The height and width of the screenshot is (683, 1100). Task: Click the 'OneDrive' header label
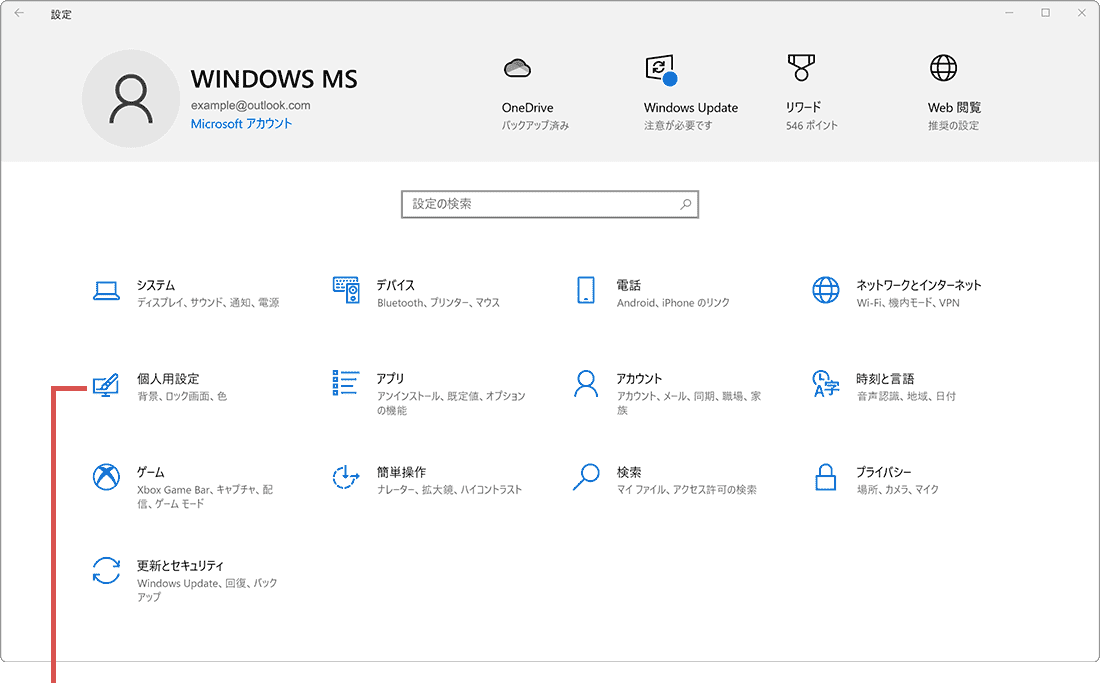[x=528, y=107]
